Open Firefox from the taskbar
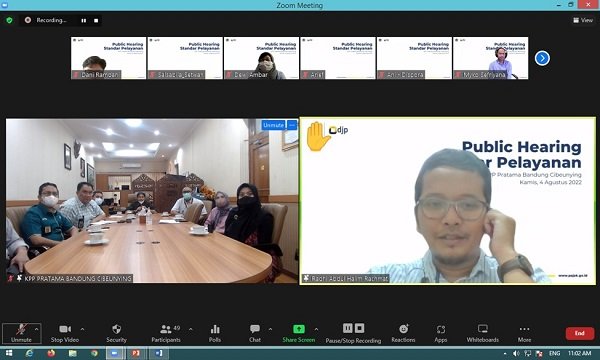This screenshot has width=600, height=360. pyautogui.click(x=51, y=353)
